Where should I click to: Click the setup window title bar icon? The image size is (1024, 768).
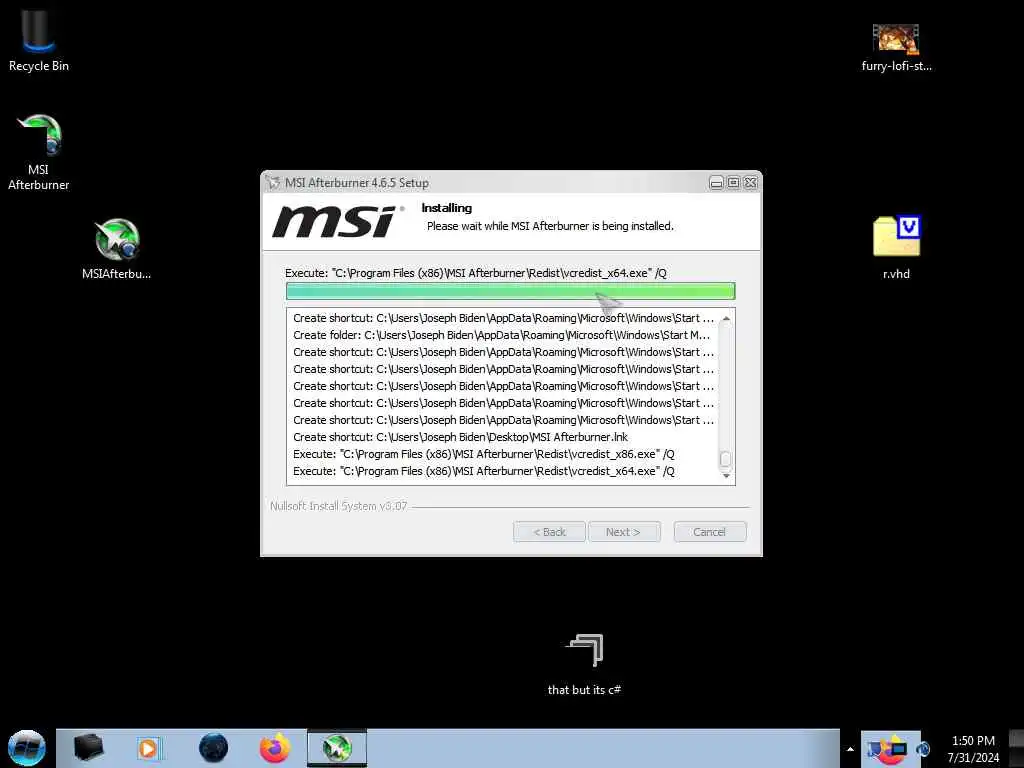(x=273, y=183)
